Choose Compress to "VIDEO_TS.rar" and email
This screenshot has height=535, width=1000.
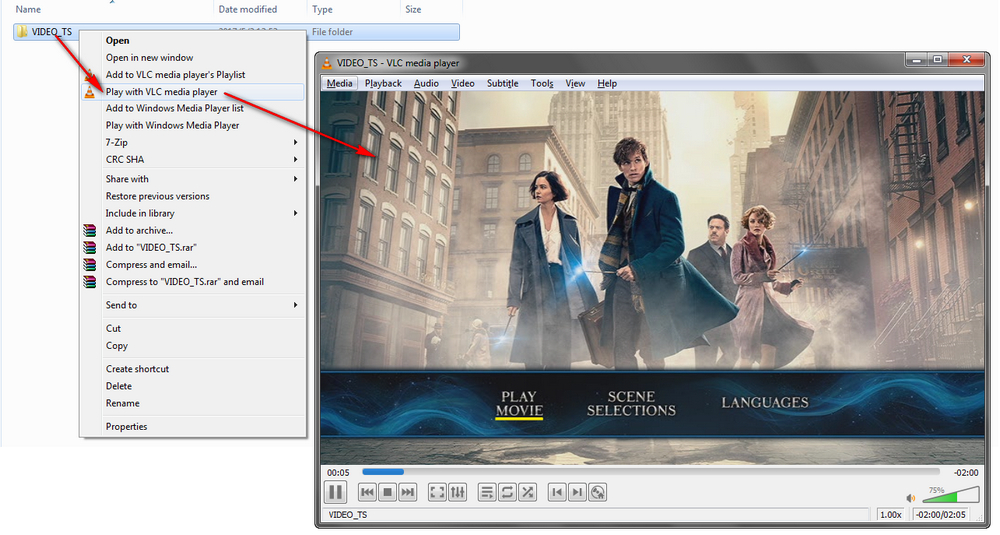tap(193, 282)
